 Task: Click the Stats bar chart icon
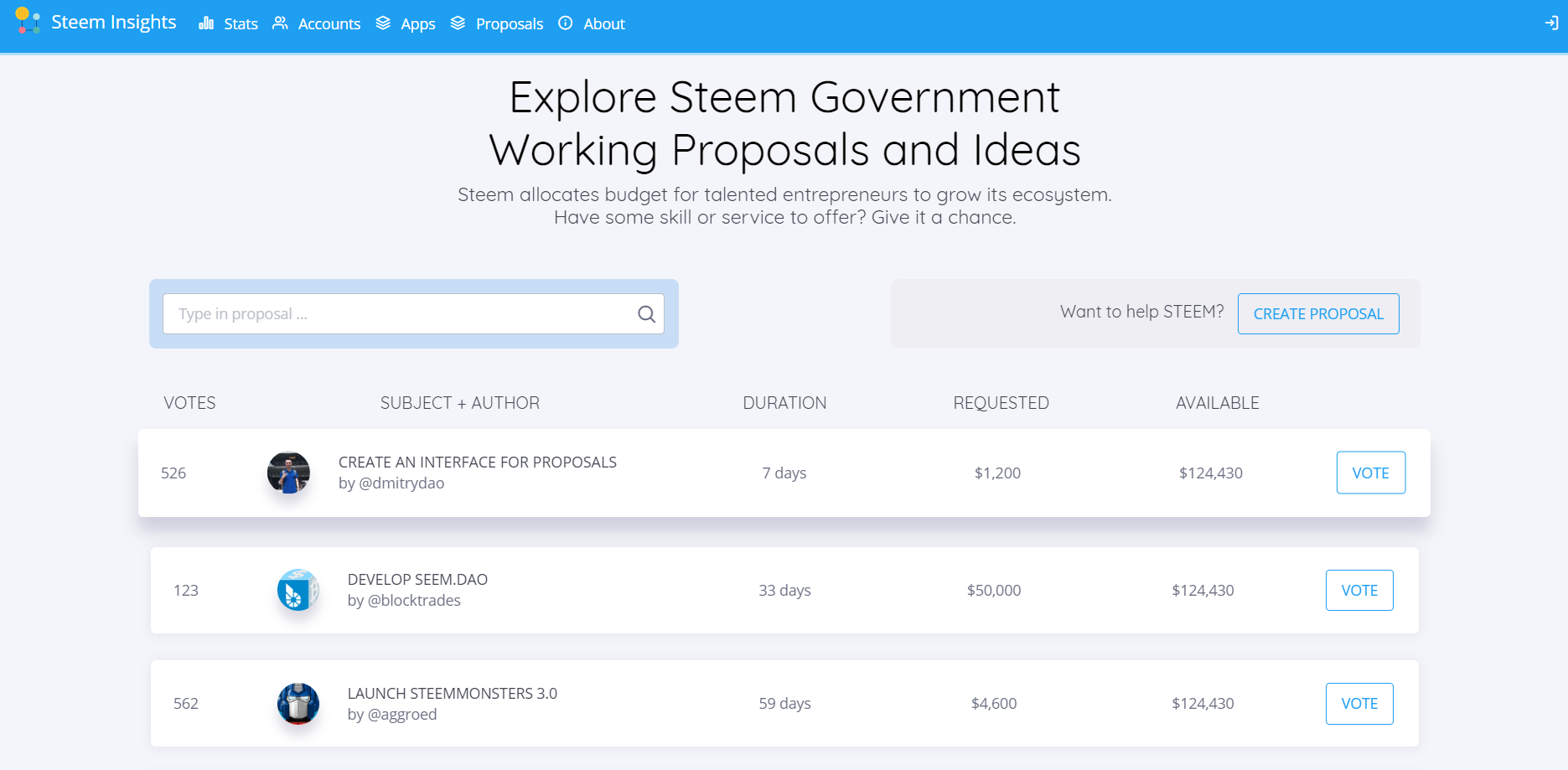(x=206, y=23)
